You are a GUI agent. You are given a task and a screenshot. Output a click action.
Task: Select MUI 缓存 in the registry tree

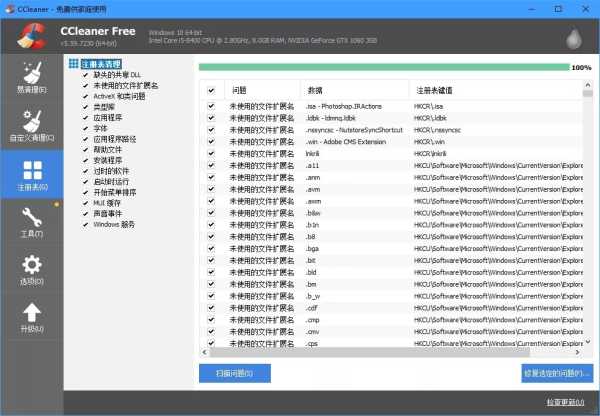tap(107, 203)
